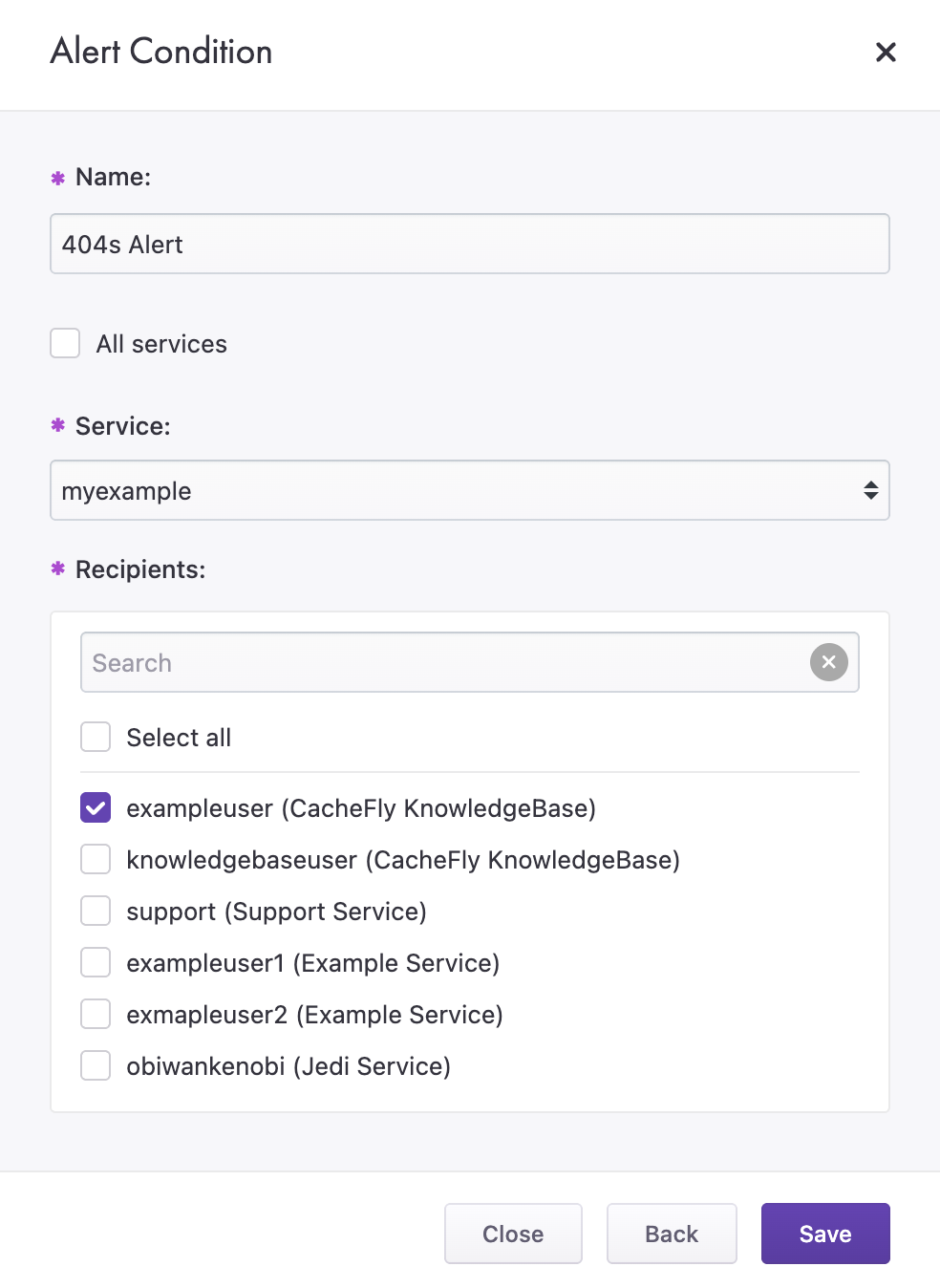Click the Service field label
The width and height of the screenshot is (940, 1288).
[122, 426]
